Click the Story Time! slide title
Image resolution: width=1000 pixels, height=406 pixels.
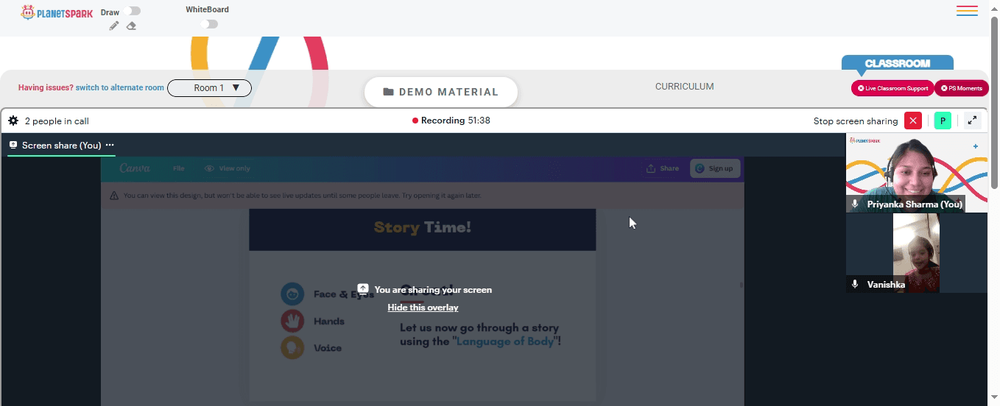[422, 228]
